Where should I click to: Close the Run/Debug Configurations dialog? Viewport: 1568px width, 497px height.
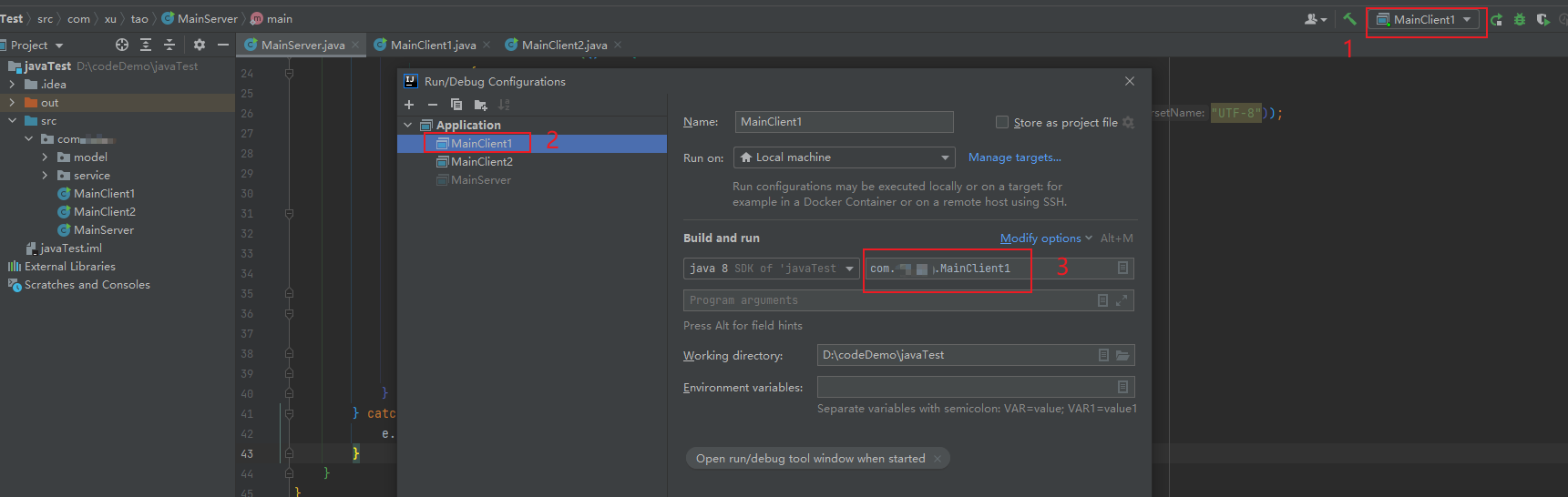[1130, 81]
